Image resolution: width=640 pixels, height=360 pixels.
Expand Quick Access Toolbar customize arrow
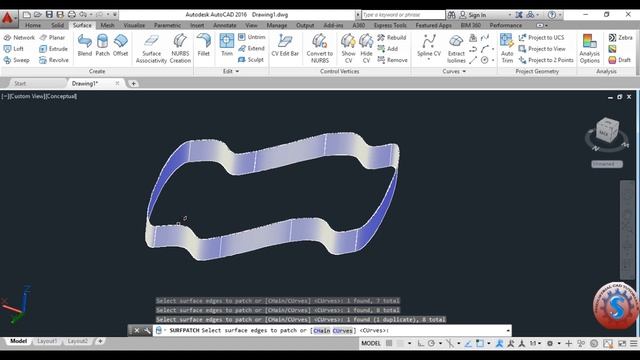[115, 14]
